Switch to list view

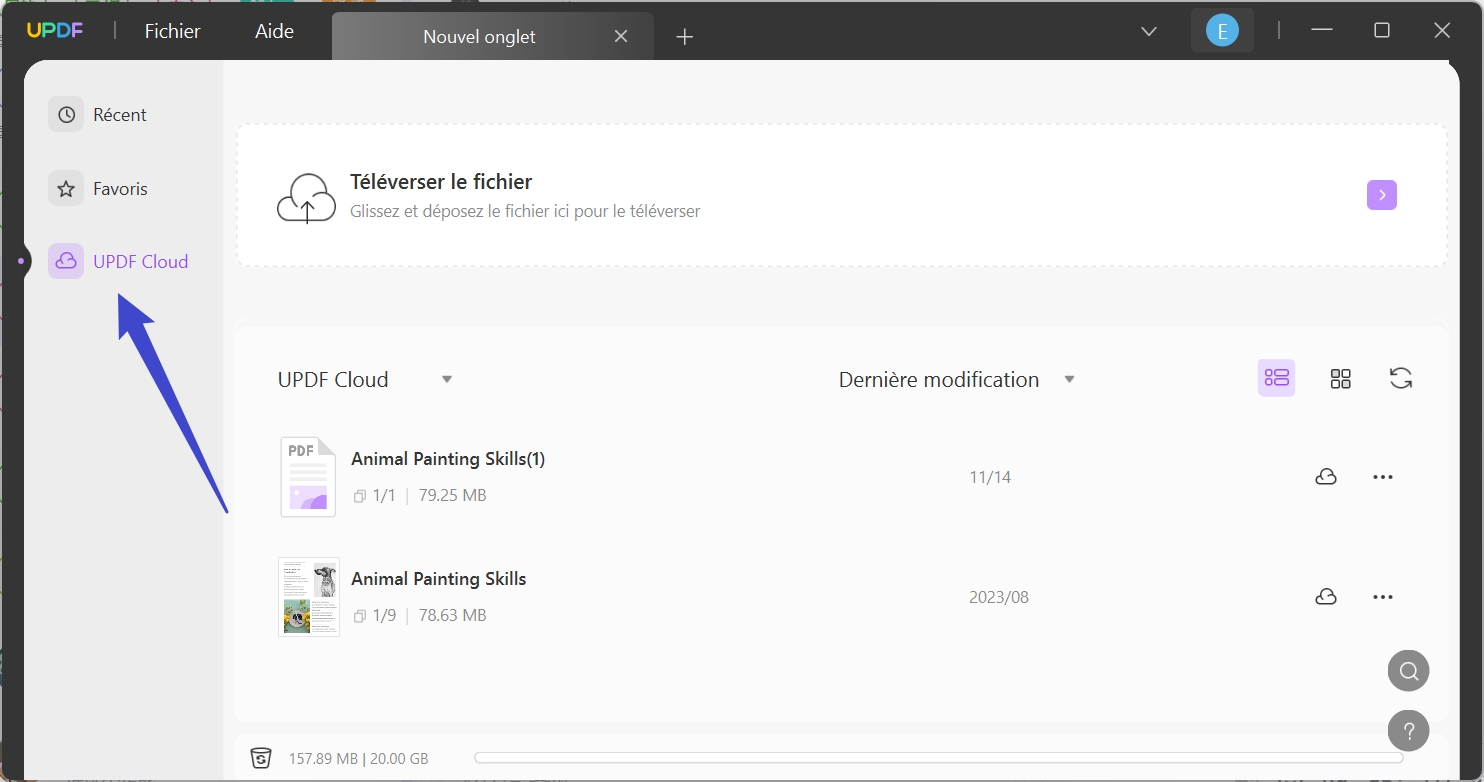click(x=1276, y=378)
